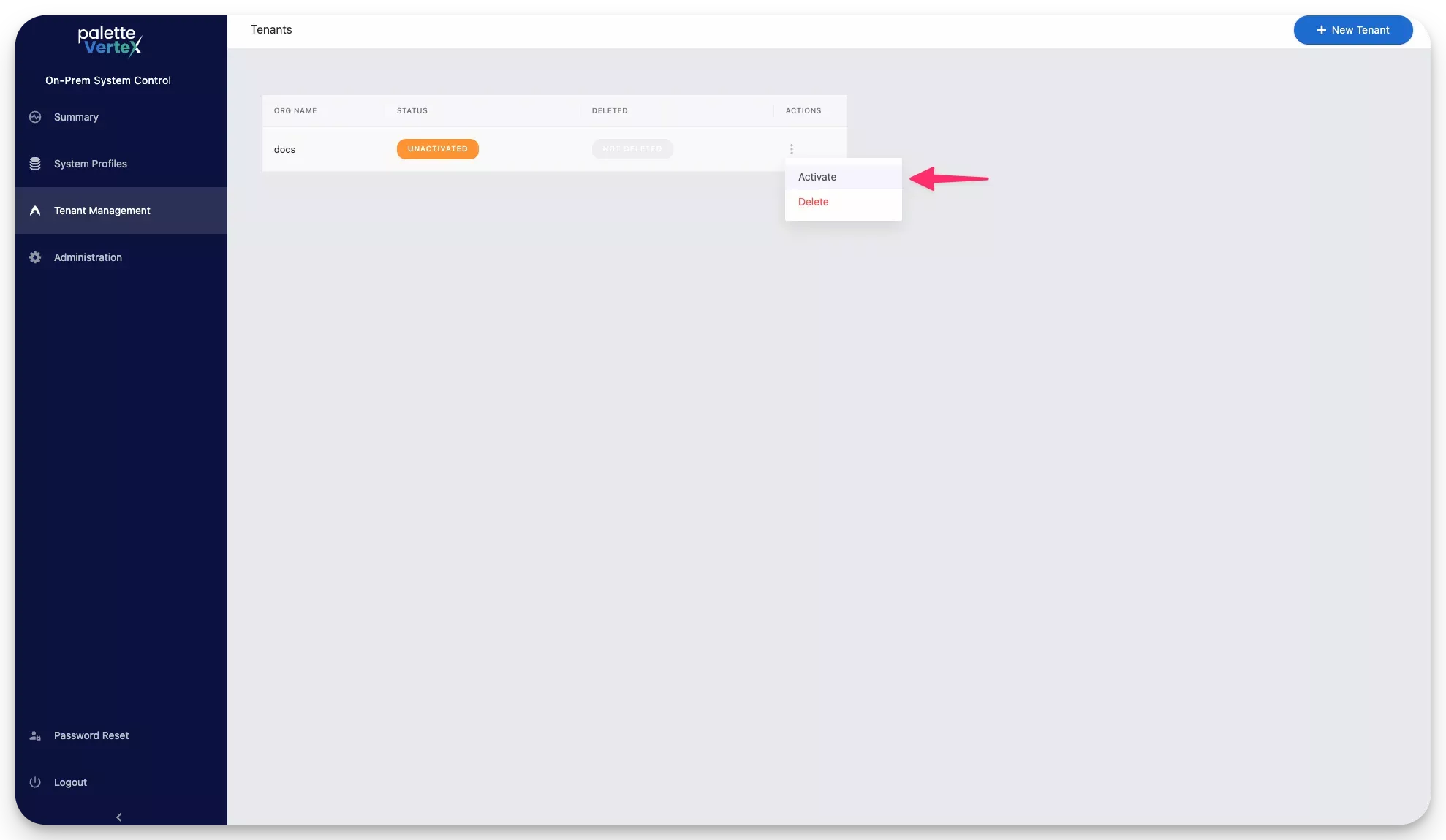
Task: Click the STATUS column header
Action: click(412, 111)
